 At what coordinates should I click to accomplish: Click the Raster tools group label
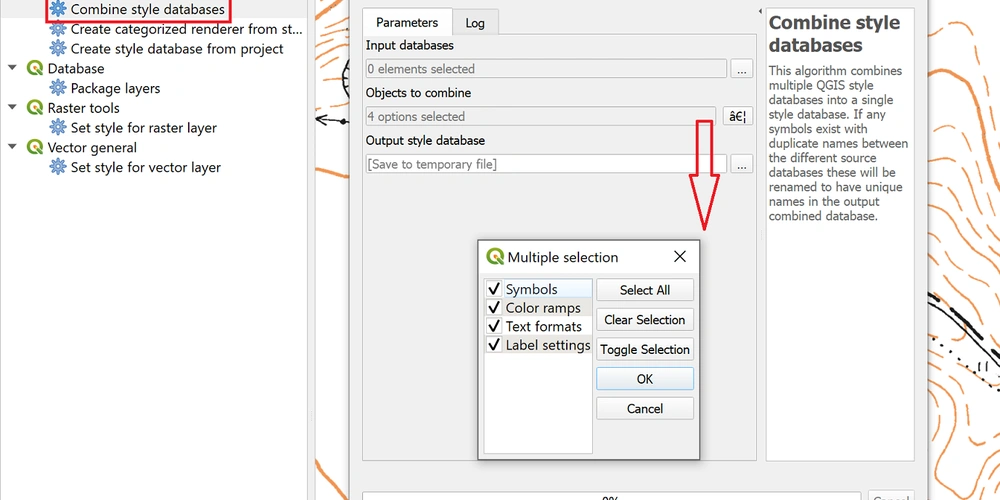(84, 108)
